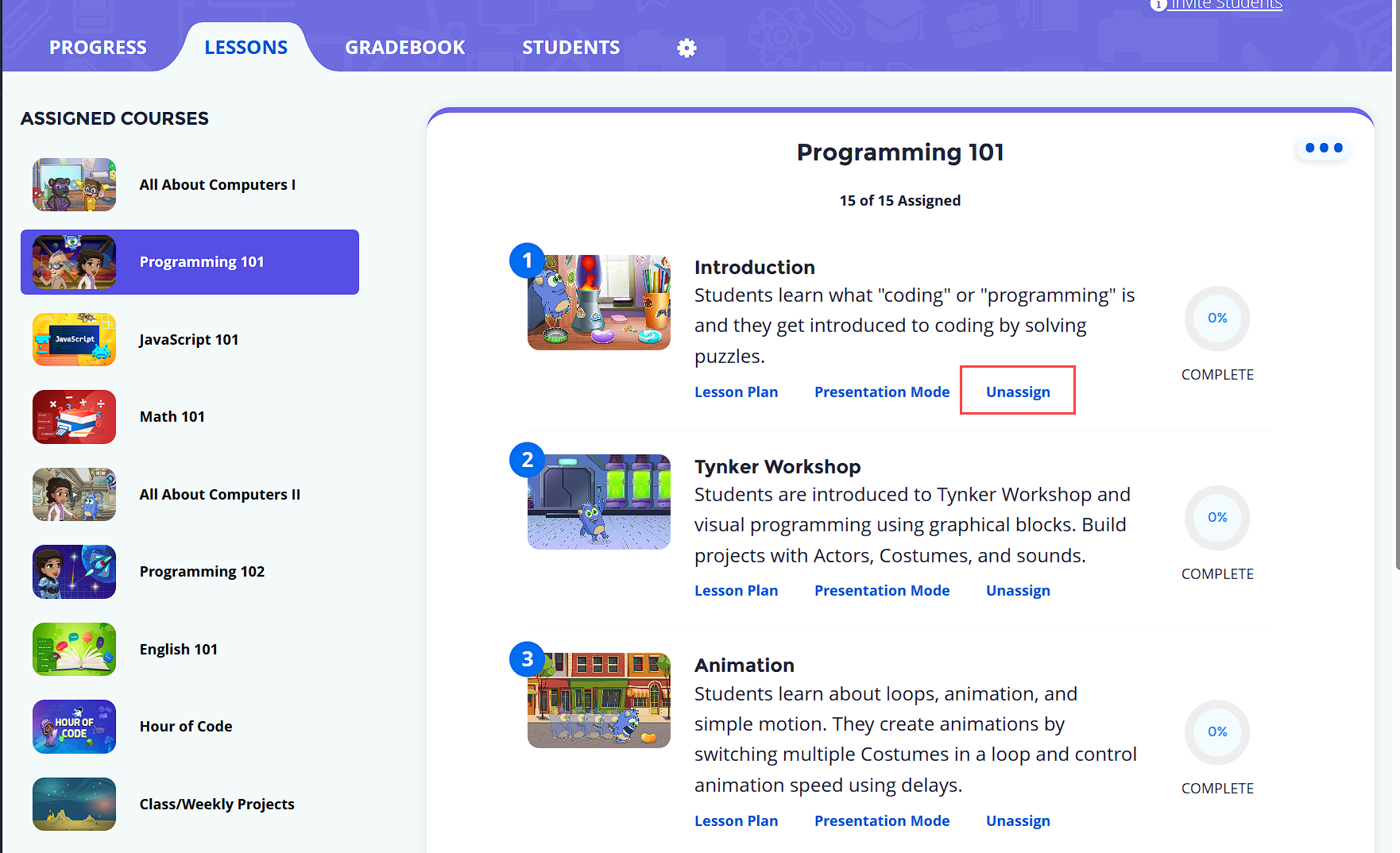Click Class/Weekly Projects course icon
Image resolution: width=1400 pixels, height=853 pixels.
coord(74,804)
